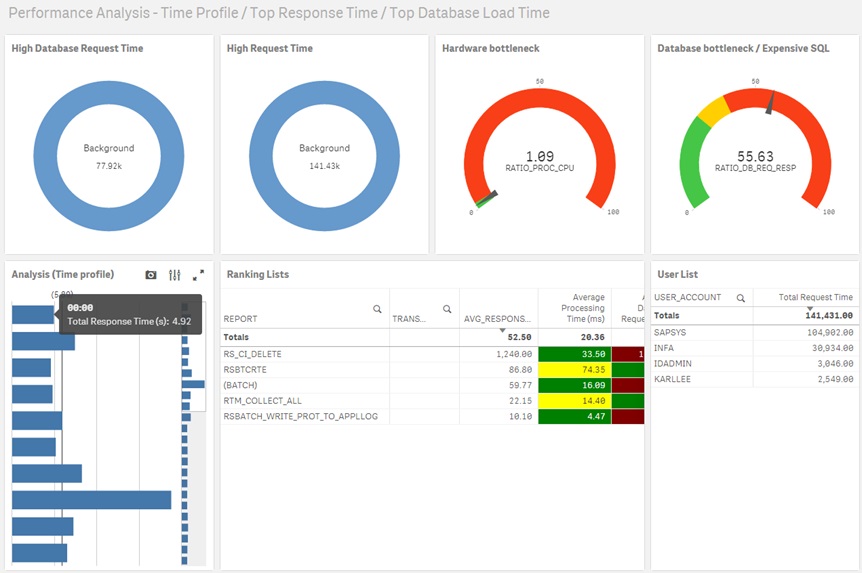Viewport: 862px width, 573px height.
Task: Expand Analysis chart to full screen
Action: tap(198, 275)
